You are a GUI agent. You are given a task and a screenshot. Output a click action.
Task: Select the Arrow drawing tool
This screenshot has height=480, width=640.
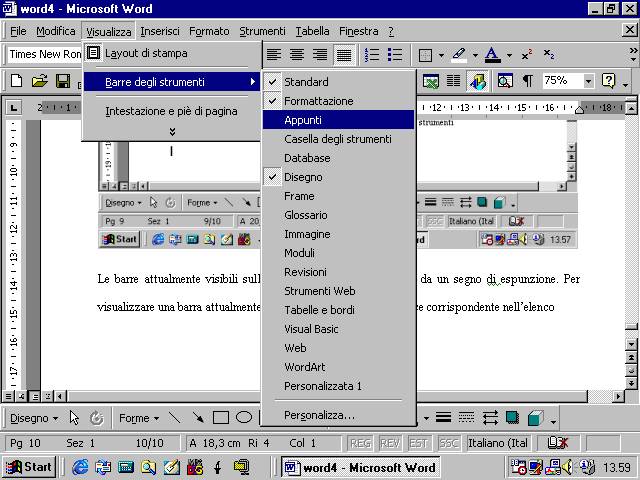click(x=198, y=418)
